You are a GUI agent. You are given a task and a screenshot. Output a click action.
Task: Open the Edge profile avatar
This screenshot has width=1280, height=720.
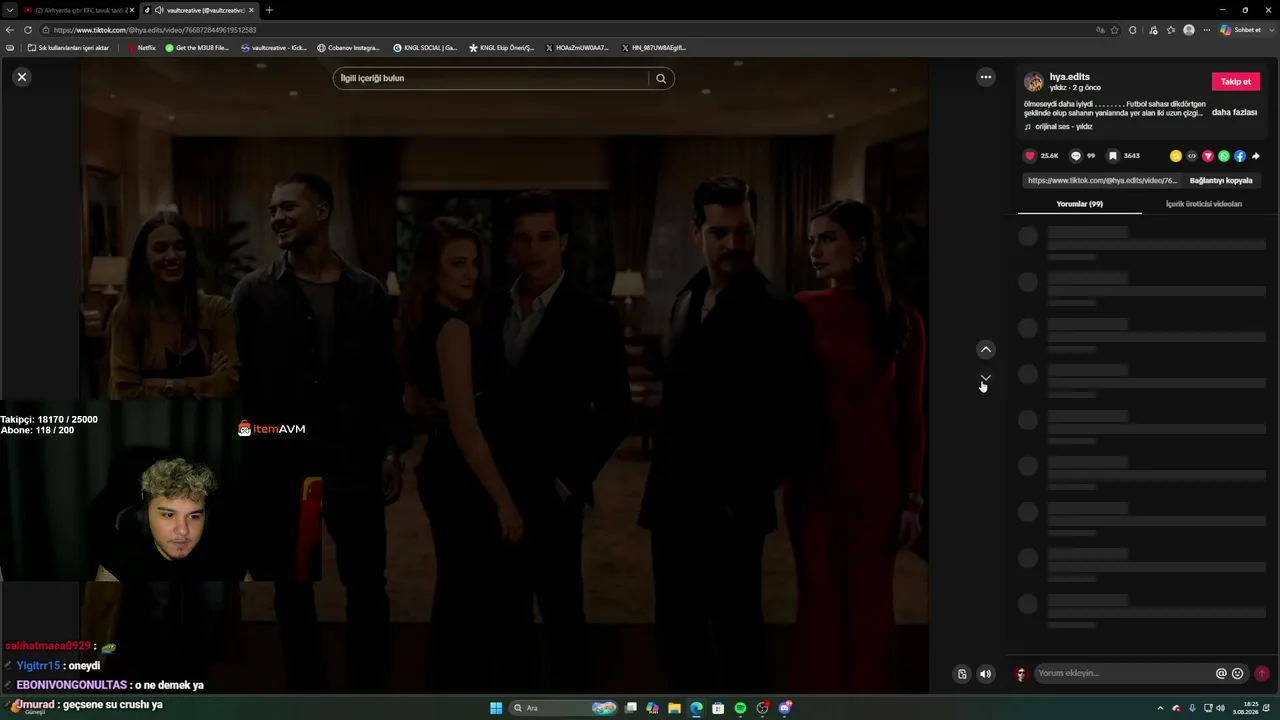click(x=1189, y=30)
